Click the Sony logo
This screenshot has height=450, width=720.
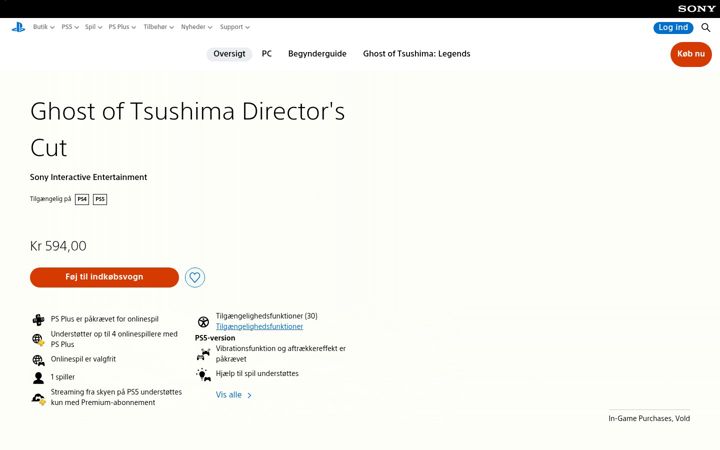pos(697,9)
